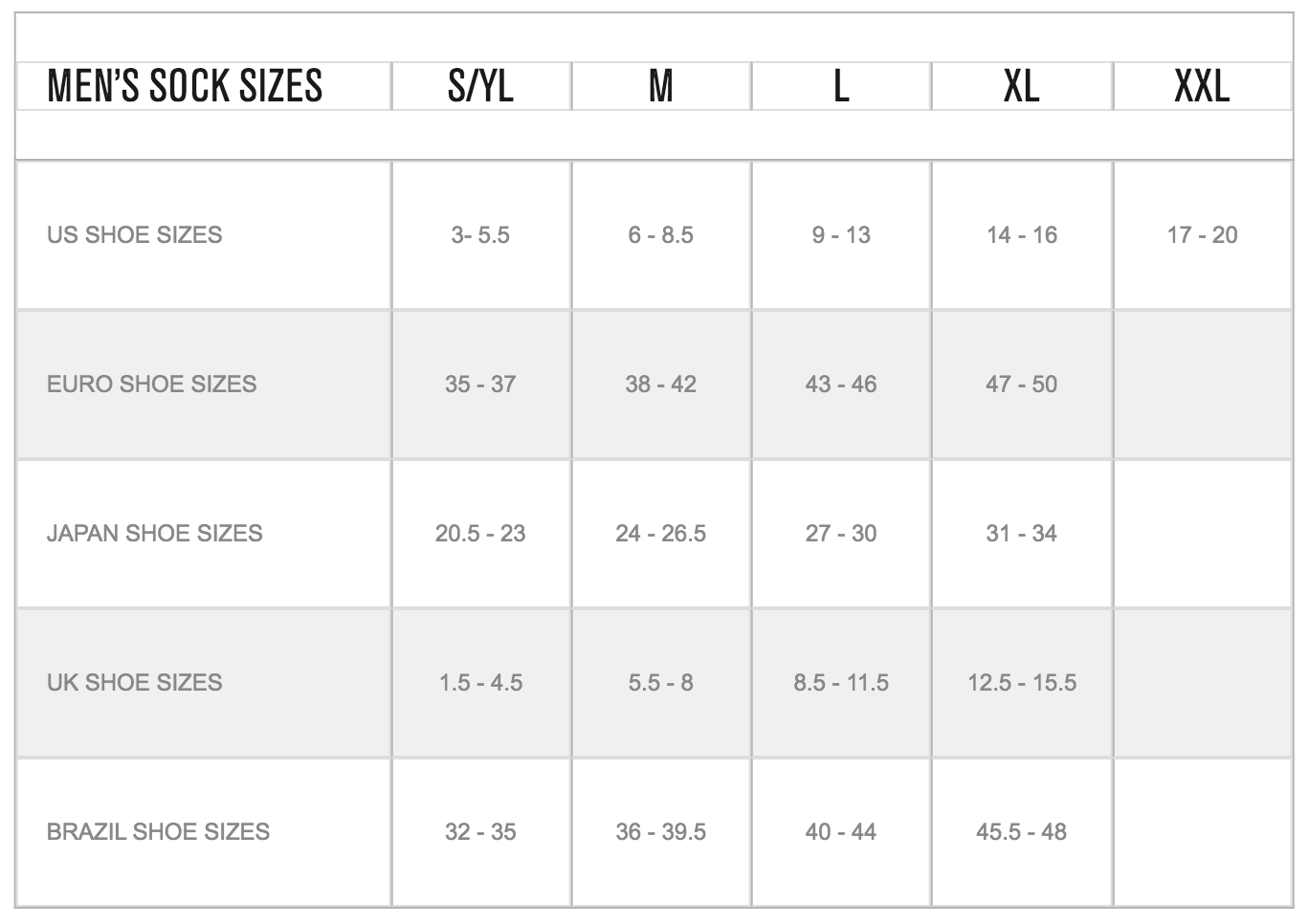Select the M size column header

(x=660, y=86)
